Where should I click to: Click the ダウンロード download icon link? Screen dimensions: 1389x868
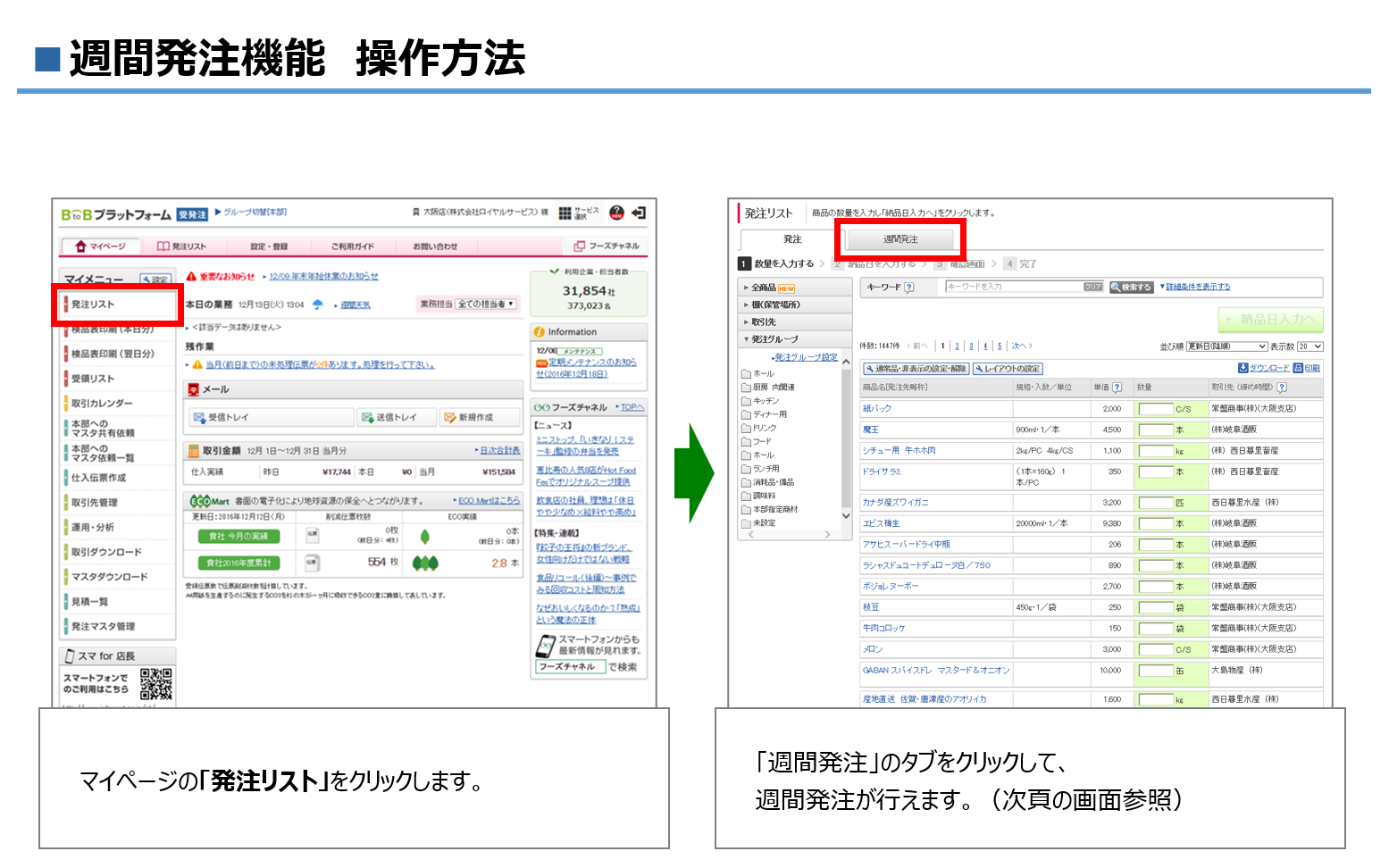pyautogui.click(x=1263, y=368)
